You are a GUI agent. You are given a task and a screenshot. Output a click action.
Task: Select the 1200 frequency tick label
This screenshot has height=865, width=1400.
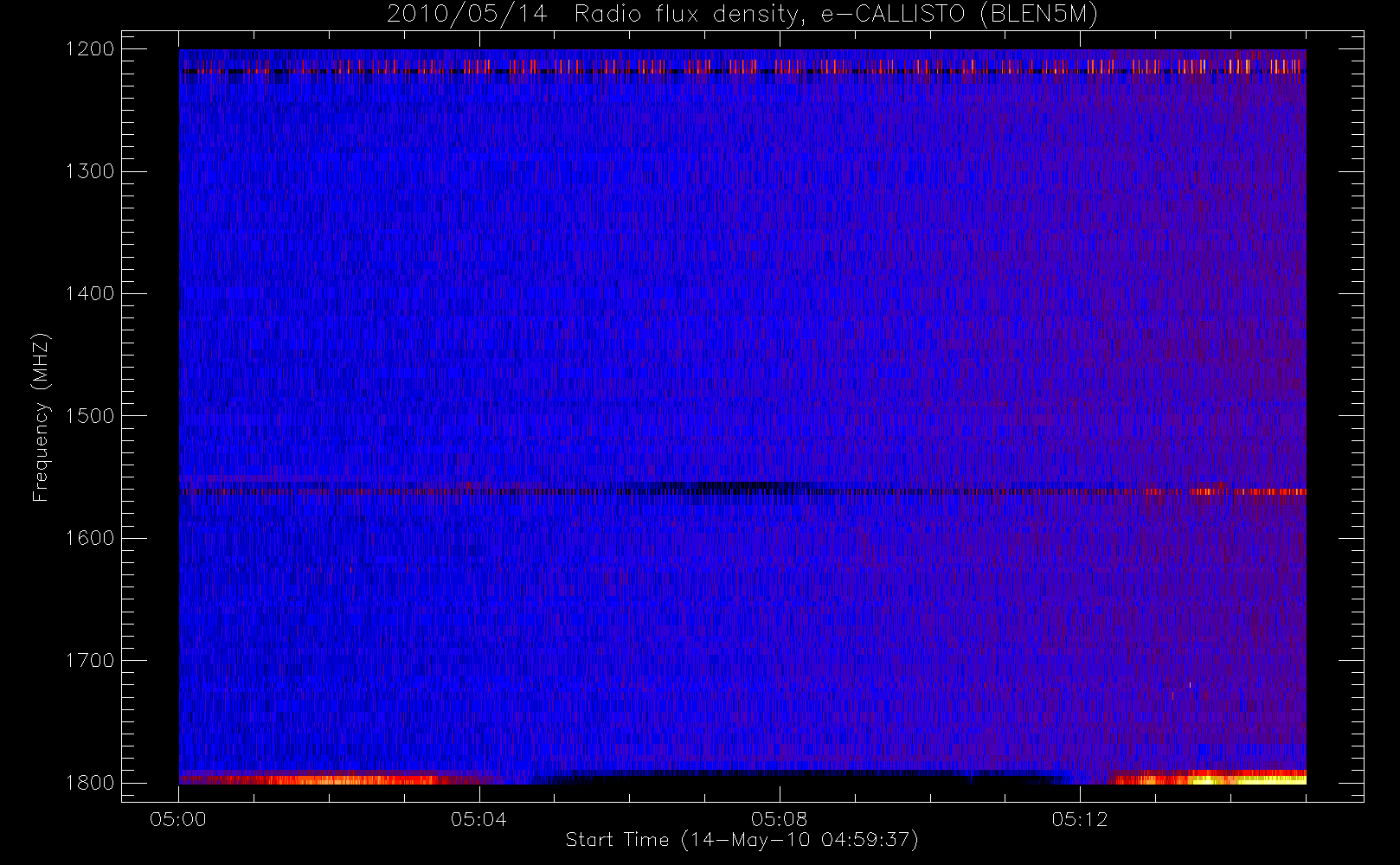pos(90,49)
